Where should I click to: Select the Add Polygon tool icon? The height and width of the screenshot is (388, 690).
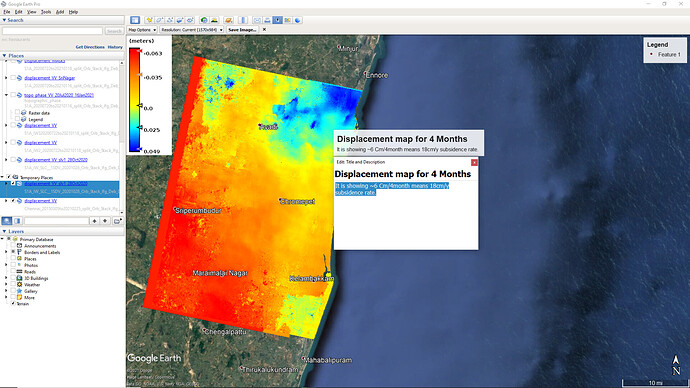[x=159, y=20]
